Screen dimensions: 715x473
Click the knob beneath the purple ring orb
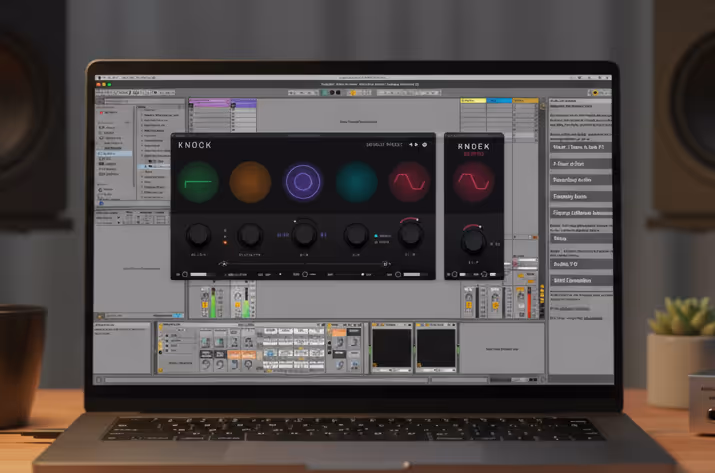pos(304,234)
